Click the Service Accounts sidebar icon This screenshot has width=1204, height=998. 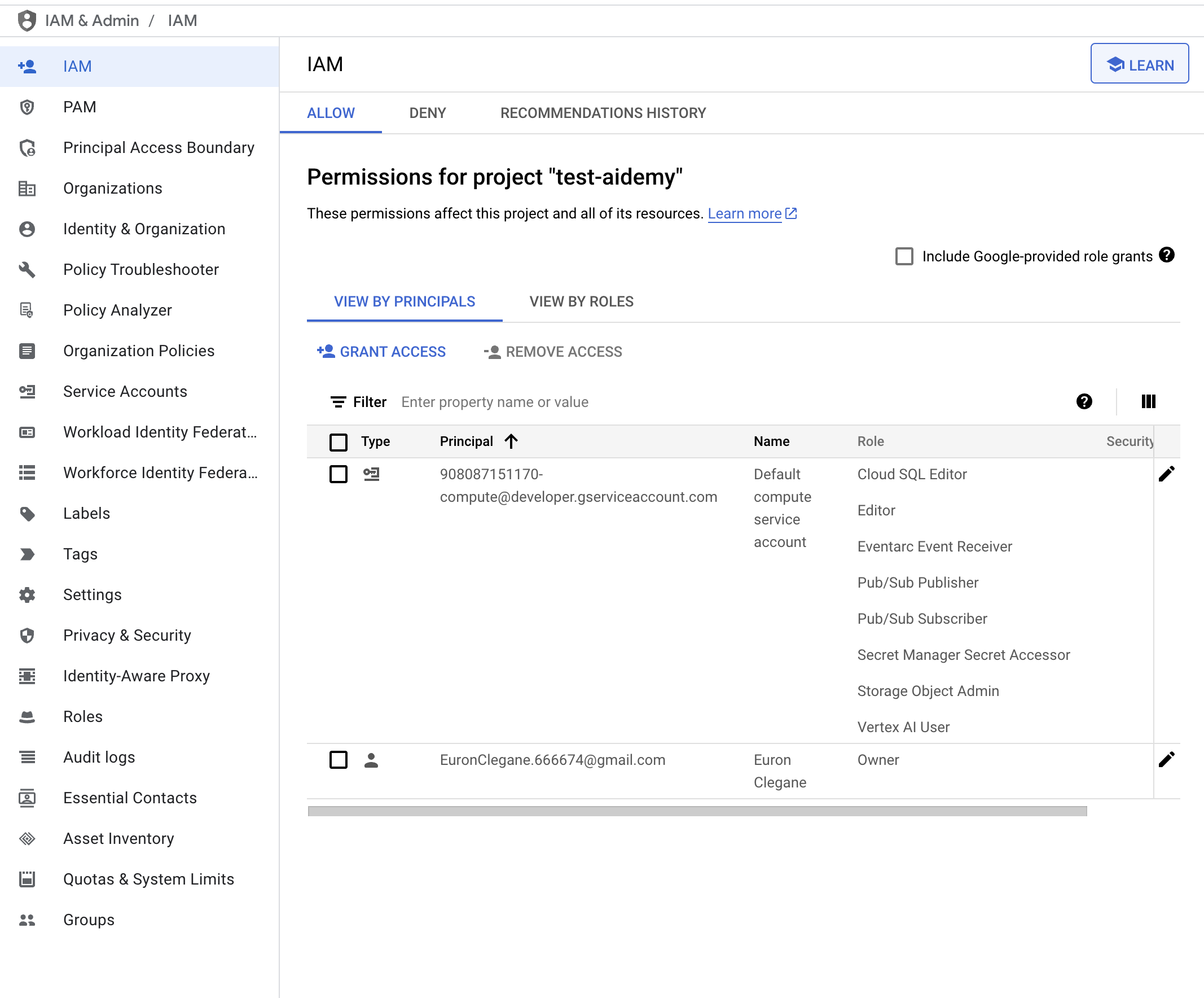click(x=27, y=391)
